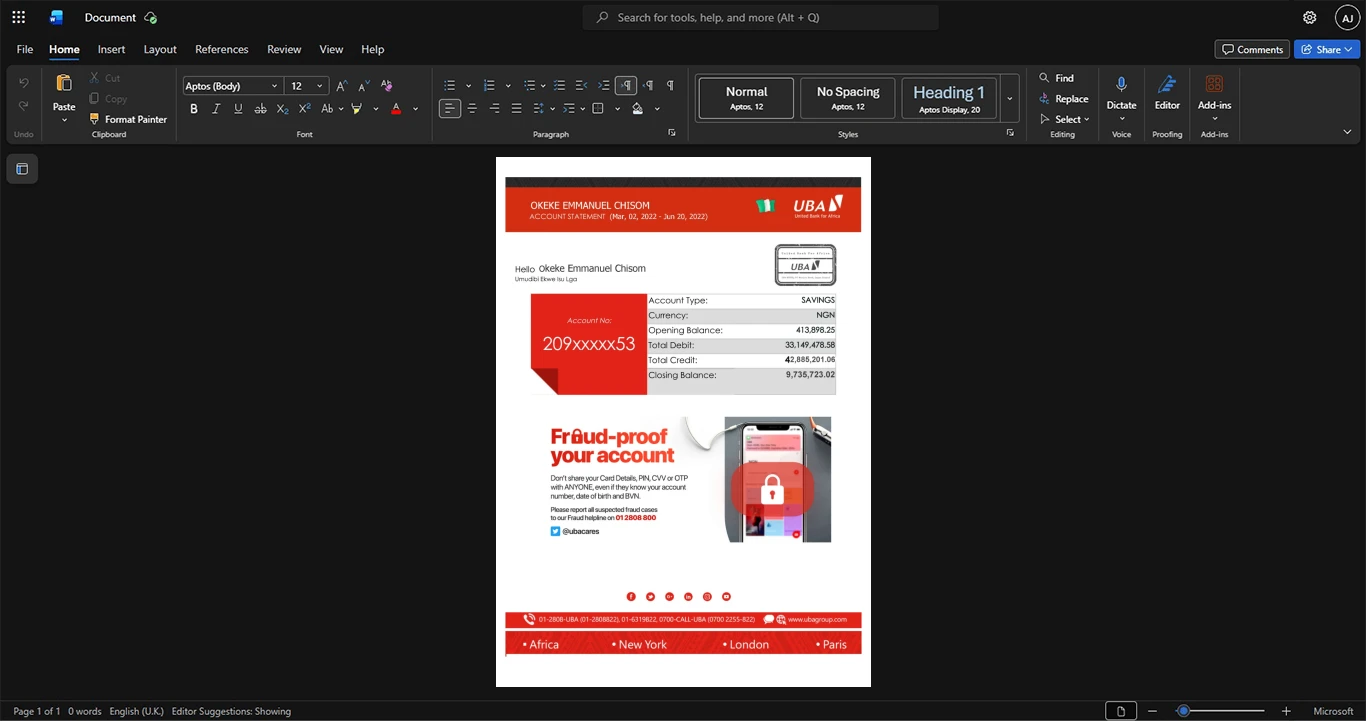
Task: Increase font size with grow font icon
Action: coord(342,86)
